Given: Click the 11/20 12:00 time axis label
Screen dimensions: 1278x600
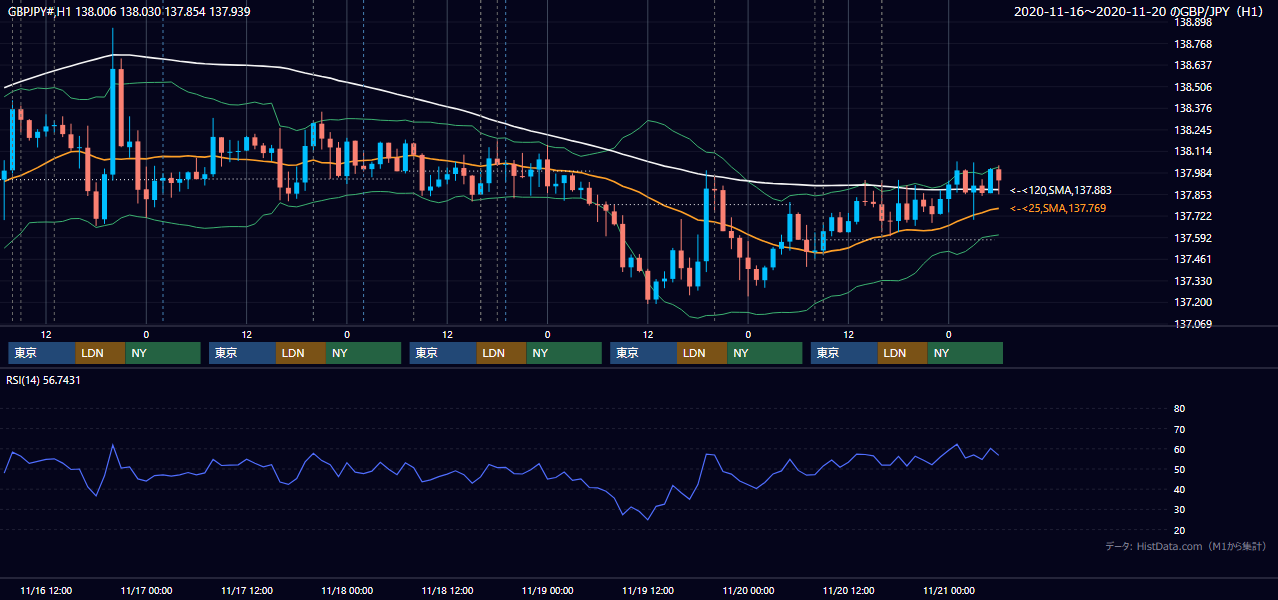Looking at the screenshot, I should (x=848, y=590).
